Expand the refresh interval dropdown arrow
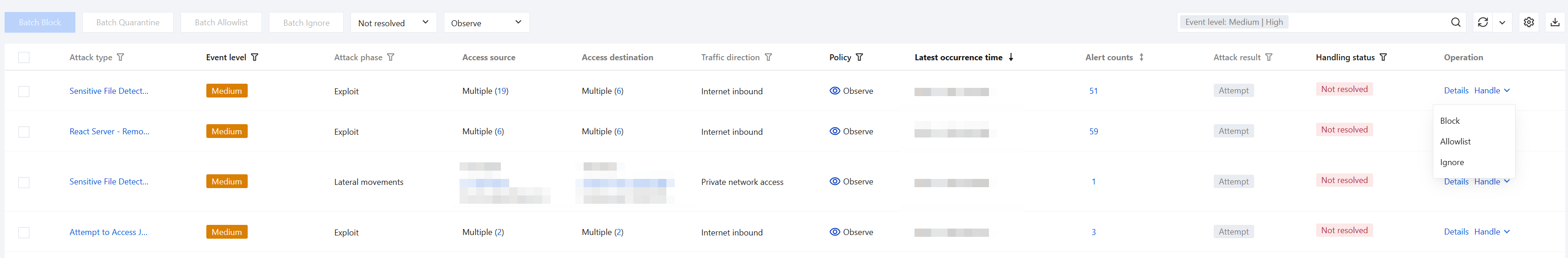This screenshot has height=258, width=1568. 1502,23
